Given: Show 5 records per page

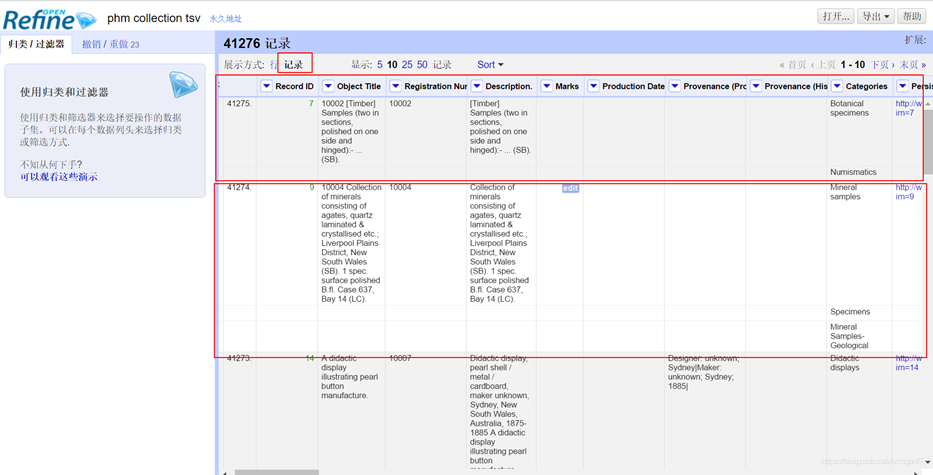Looking at the screenshot, I should pyautogui.click(x=380, y=64).
